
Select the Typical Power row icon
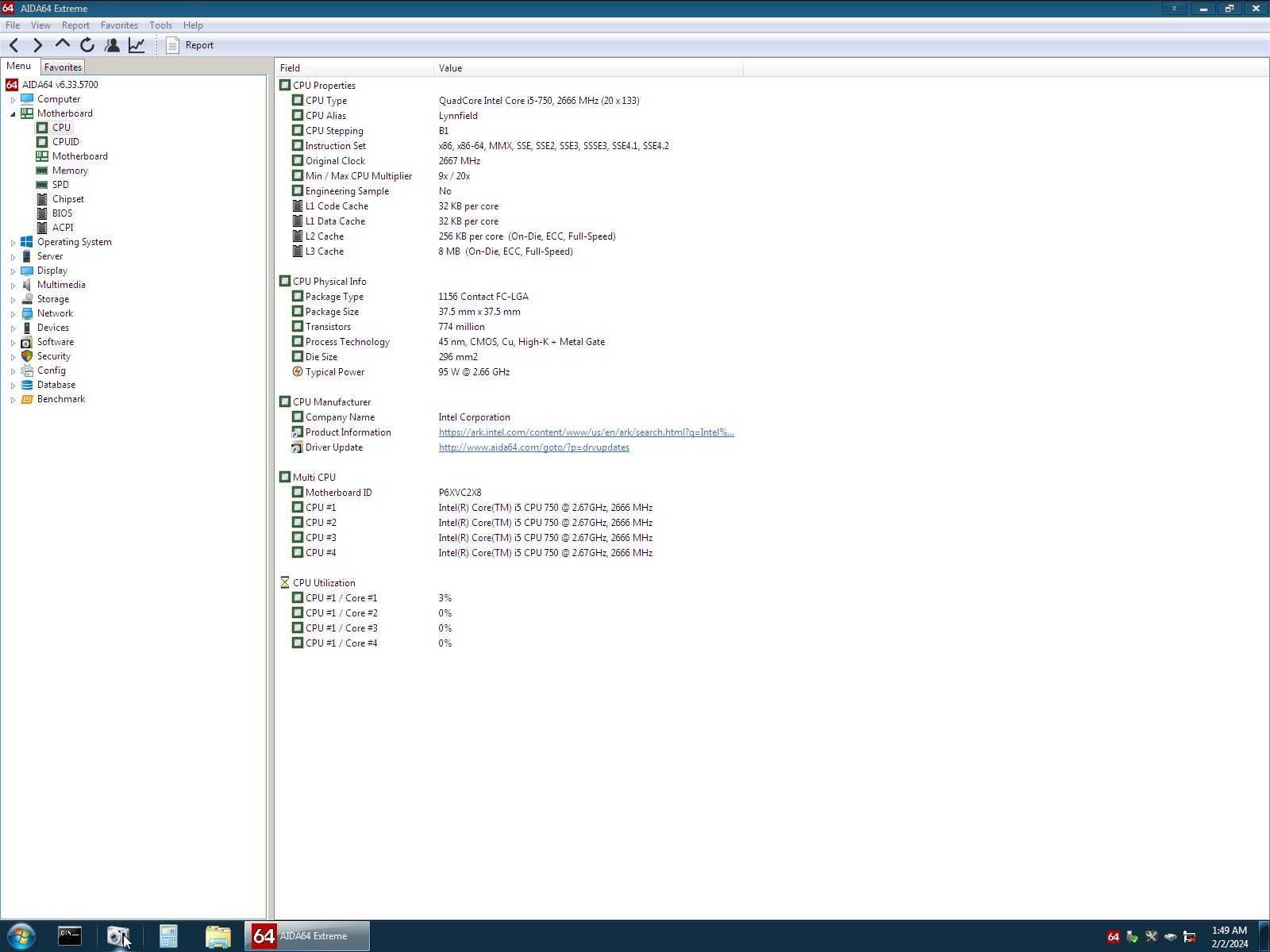tap(298, 372)
